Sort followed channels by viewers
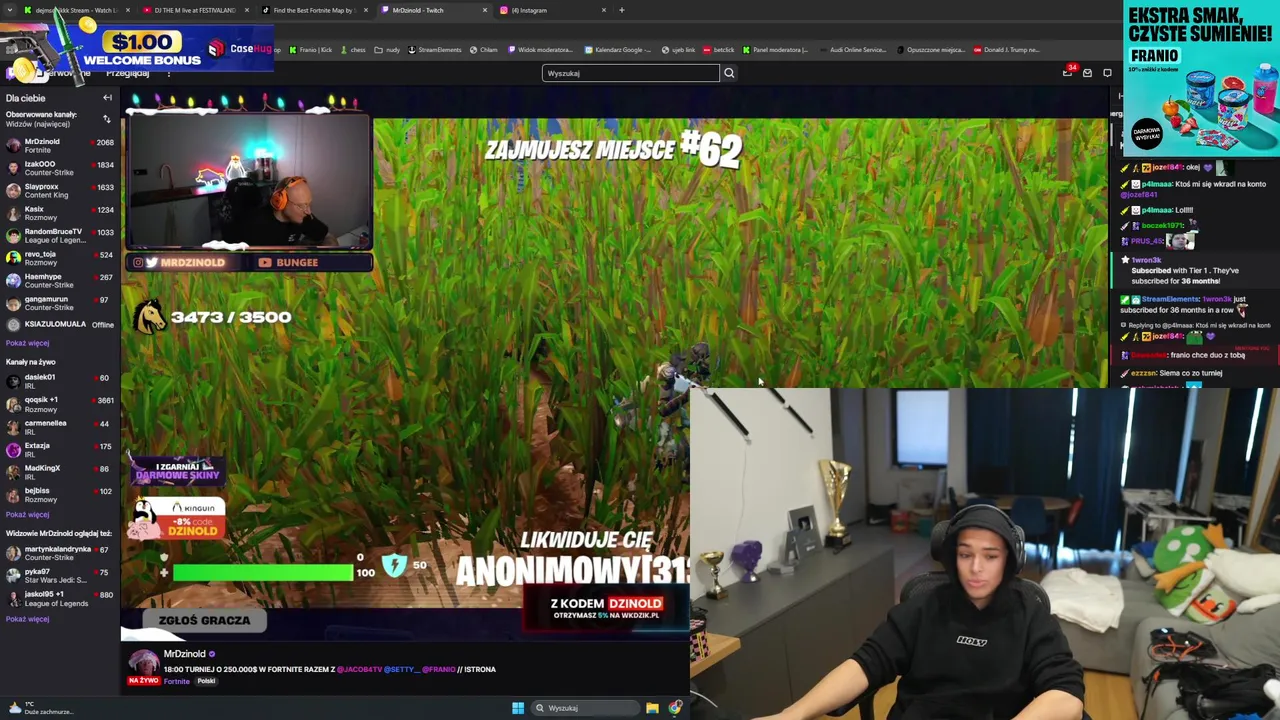 [x=107, y=119]
